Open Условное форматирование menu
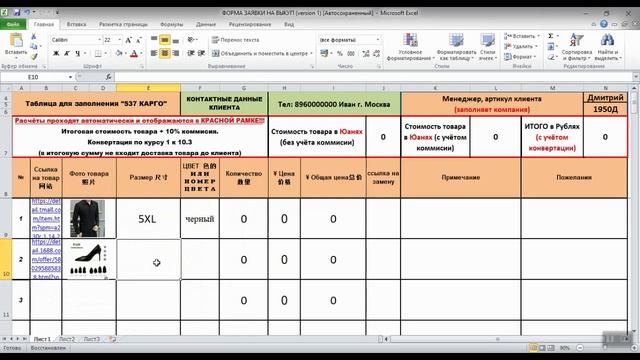The image size is (640, 360). [x=410, y=47]
